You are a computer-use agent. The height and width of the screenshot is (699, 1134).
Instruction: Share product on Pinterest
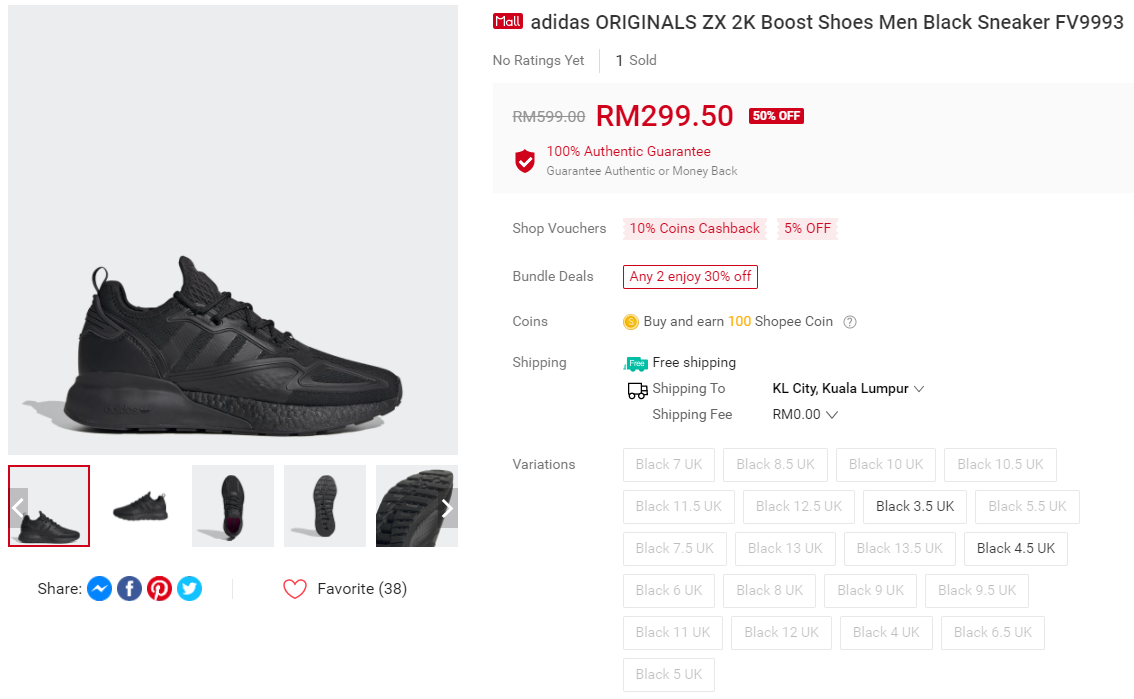pyautogui.click(x=159, y=589)
